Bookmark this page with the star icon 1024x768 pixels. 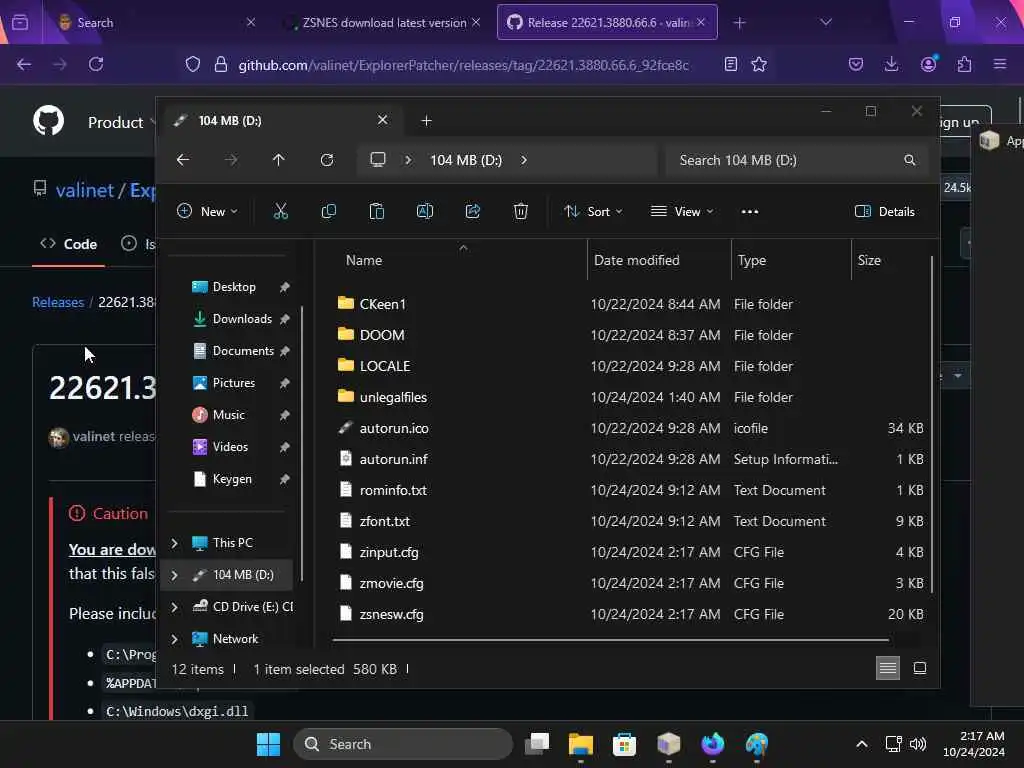click(759, 64)
